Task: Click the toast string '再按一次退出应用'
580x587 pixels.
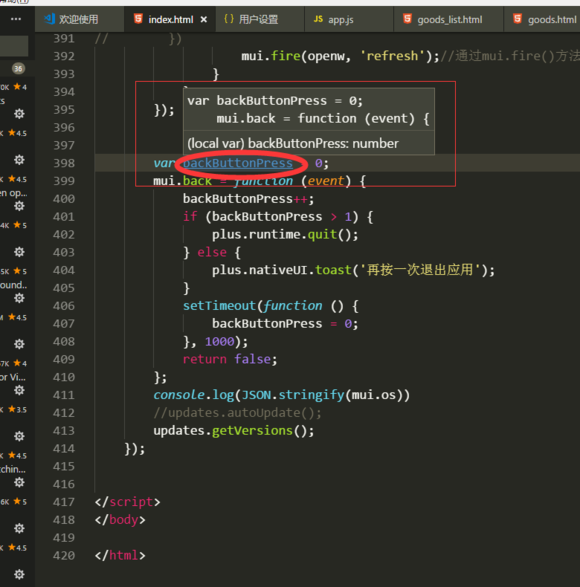Action: pyautogui.click(x=419, y=270)
